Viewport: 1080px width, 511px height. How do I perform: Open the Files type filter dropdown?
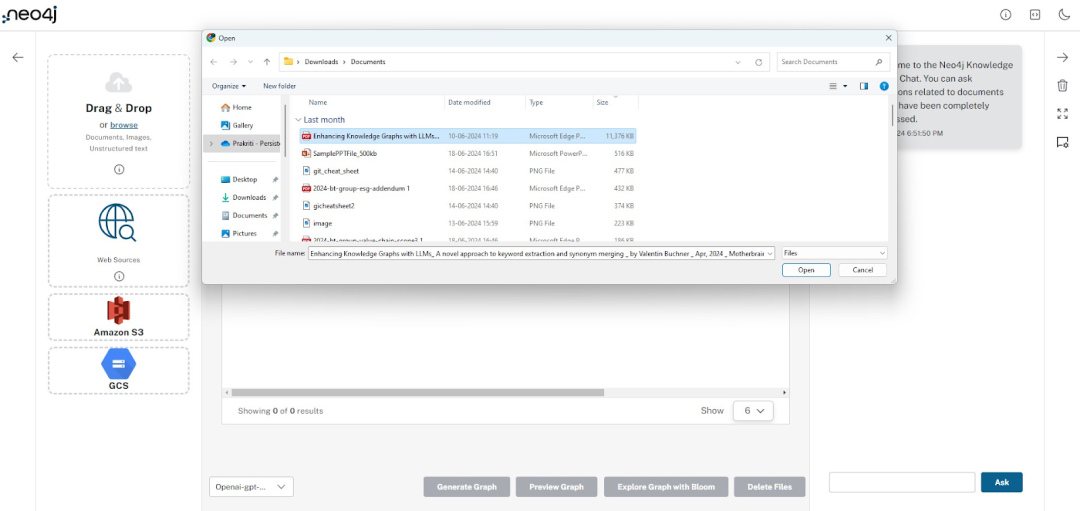pos(834,253)
